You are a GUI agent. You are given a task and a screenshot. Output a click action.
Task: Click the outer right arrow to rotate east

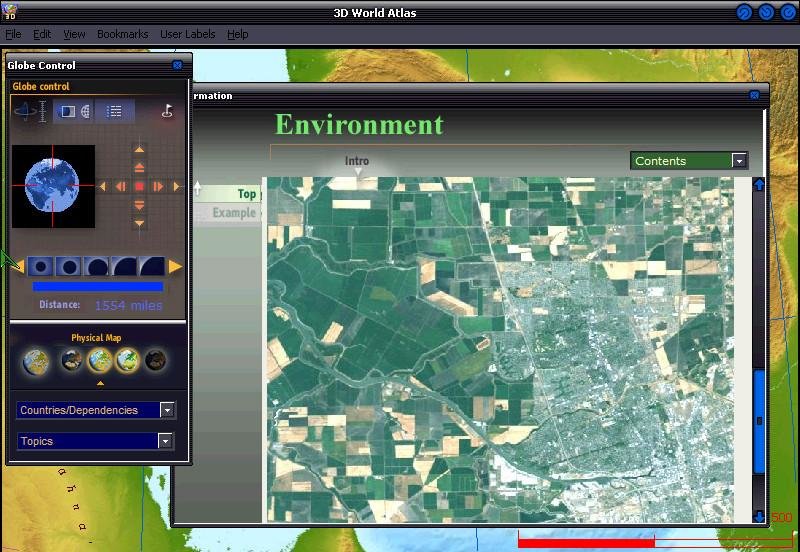click(x=177, y=187)
